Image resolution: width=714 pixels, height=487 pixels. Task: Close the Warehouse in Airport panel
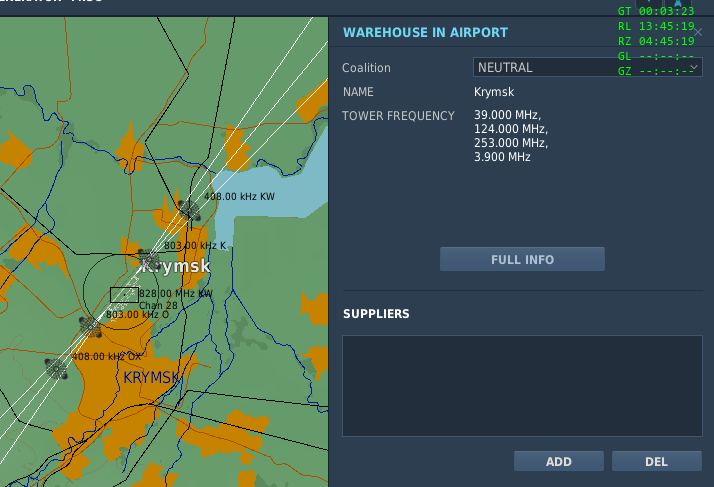pos(698,32)
